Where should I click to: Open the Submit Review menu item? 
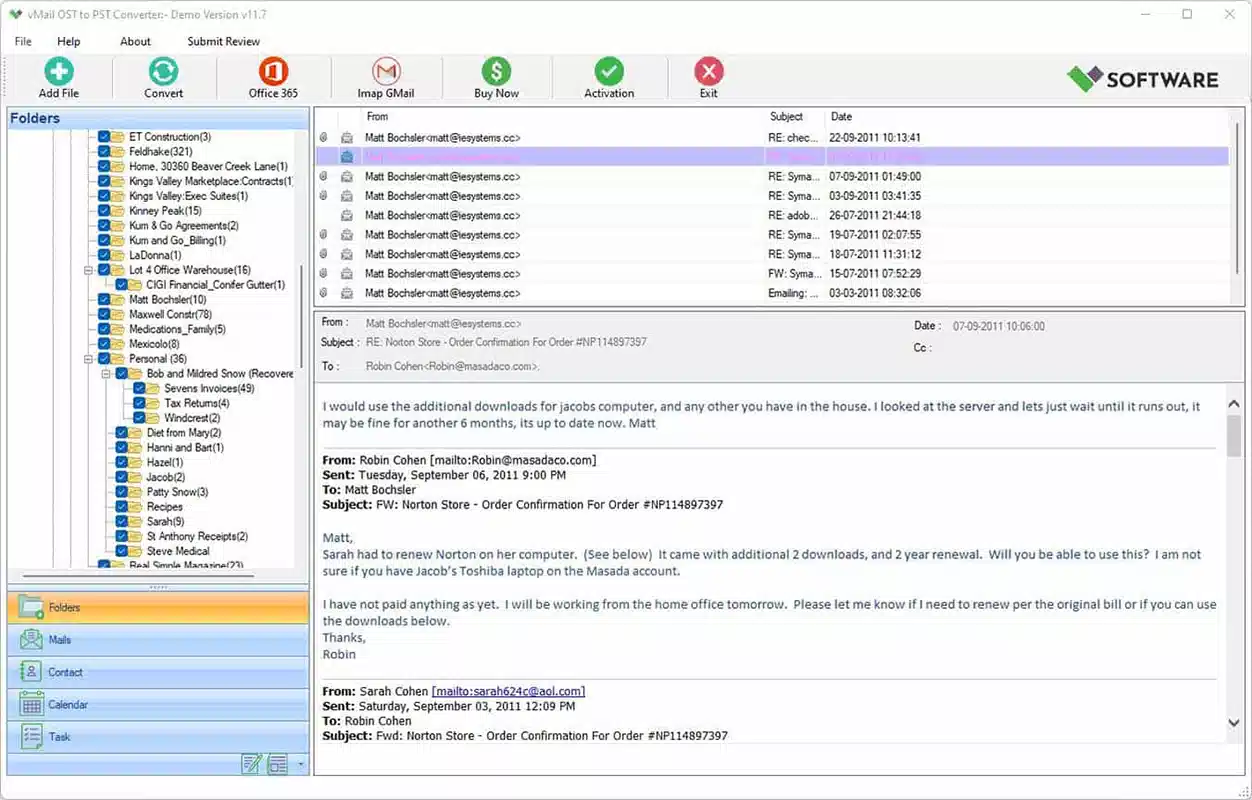223,42
